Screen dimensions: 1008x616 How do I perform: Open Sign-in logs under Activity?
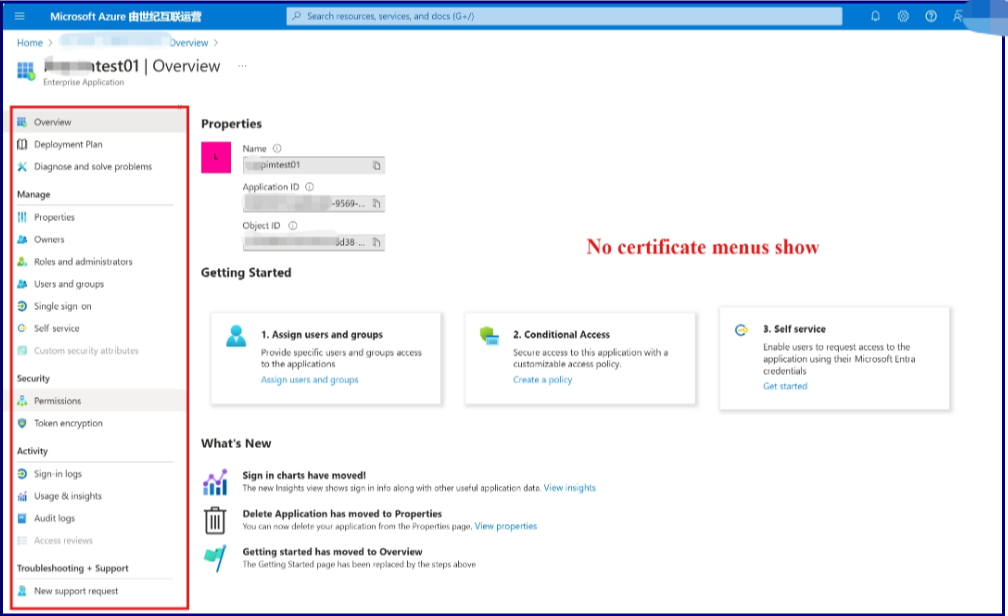pyautogui.click(x=58, y=474)
